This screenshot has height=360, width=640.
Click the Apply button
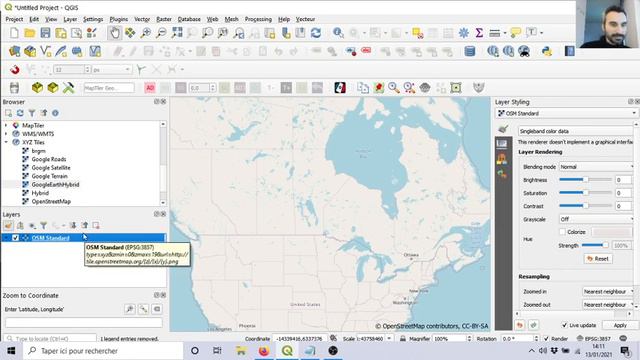coord(620,325)
